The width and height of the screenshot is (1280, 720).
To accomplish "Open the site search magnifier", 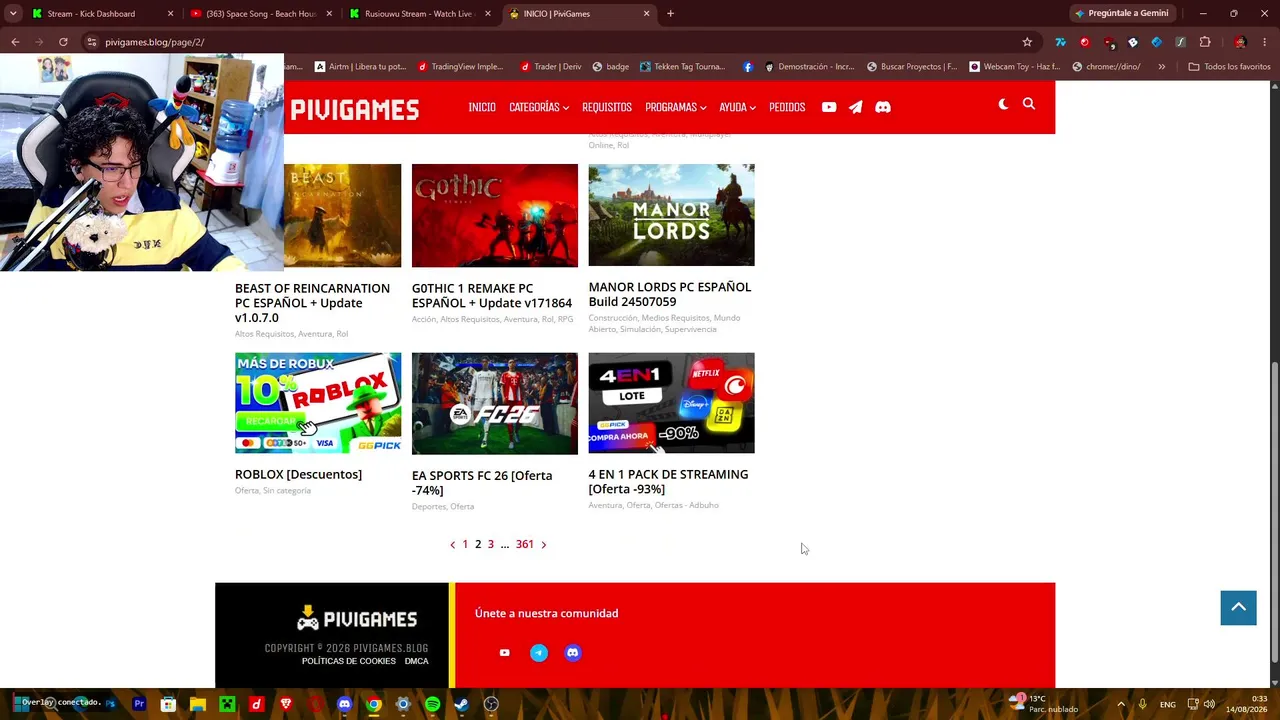I will 1029,104.
